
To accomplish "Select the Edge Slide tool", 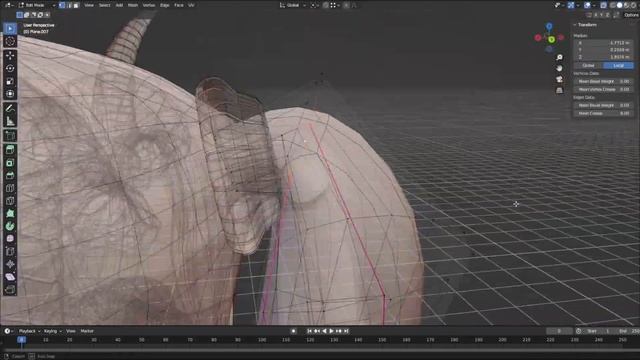I will 10,251.
